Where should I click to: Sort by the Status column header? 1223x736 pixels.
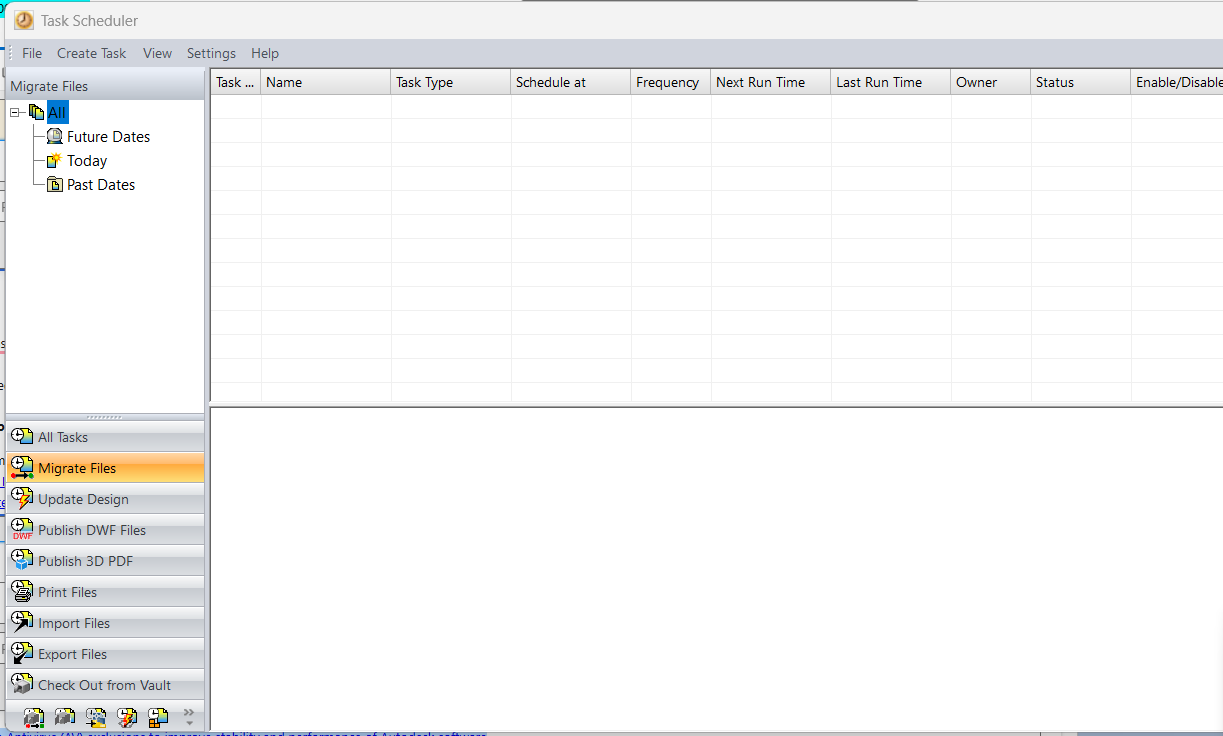1081,82
